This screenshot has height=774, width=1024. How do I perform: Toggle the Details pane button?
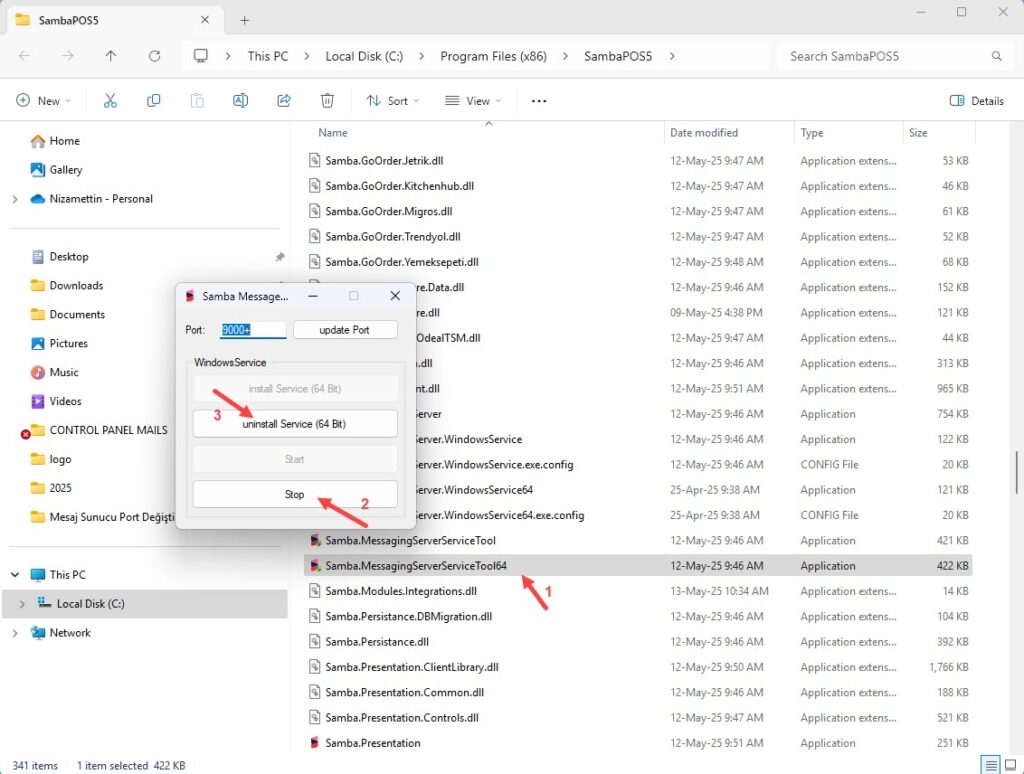[976, 101]
